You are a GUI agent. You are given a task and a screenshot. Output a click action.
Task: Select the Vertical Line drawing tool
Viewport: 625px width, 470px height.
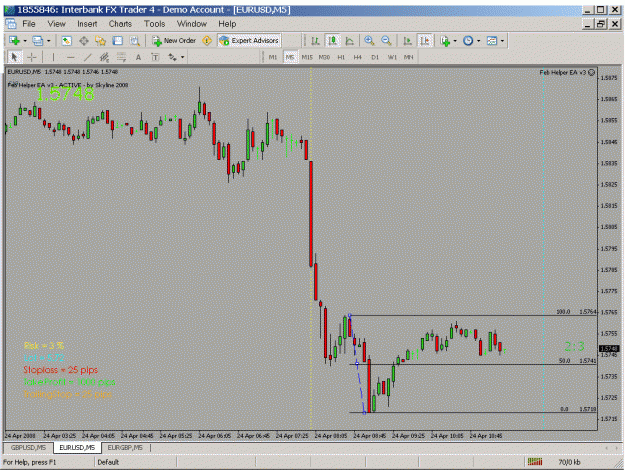tap(53, 57)
